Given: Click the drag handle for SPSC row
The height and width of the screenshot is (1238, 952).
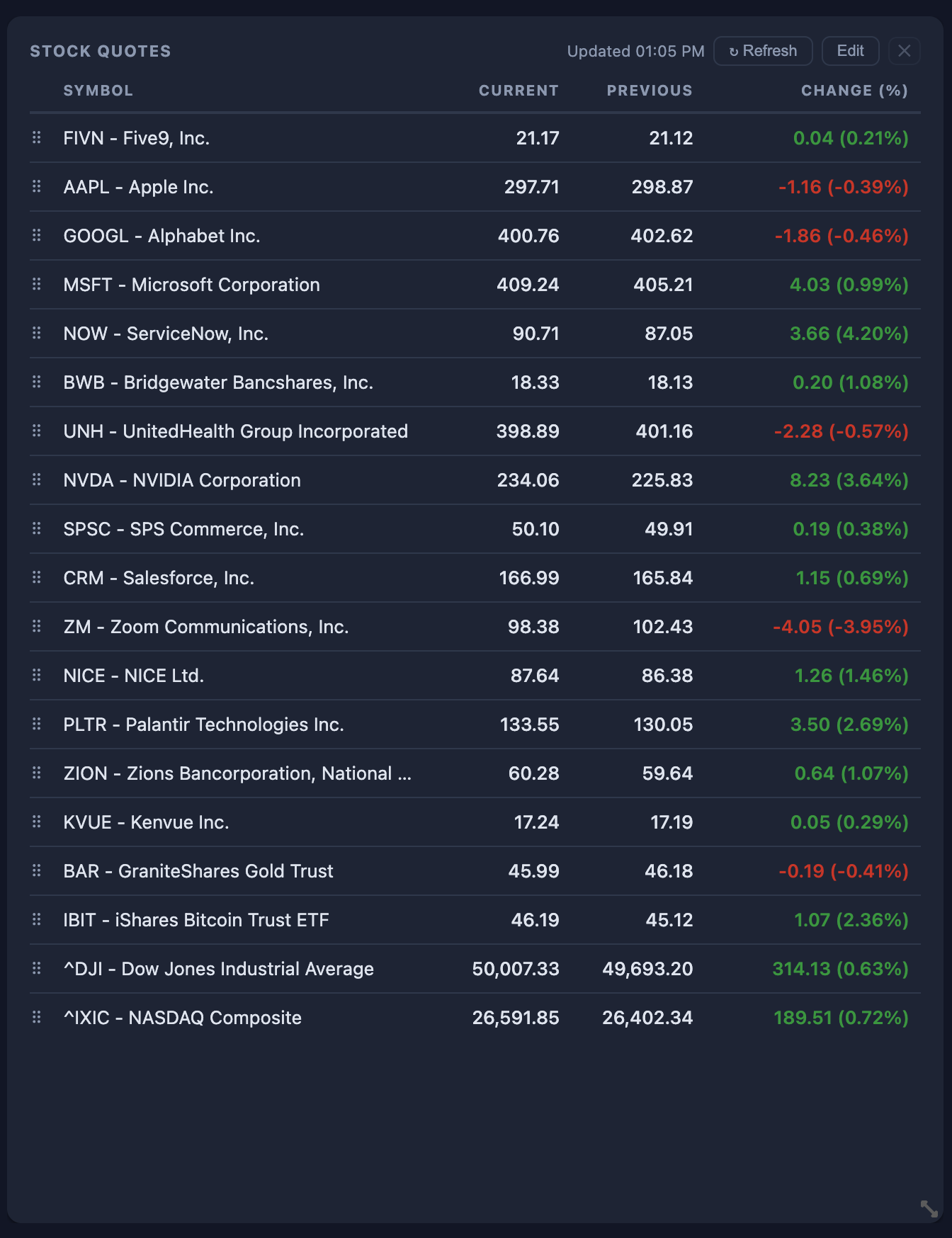Looking at the screenshot, I should tap(37, 529).
